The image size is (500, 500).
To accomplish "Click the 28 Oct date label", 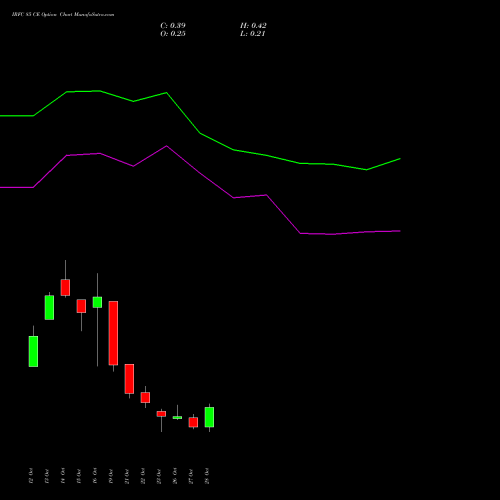I will point(207,476).
